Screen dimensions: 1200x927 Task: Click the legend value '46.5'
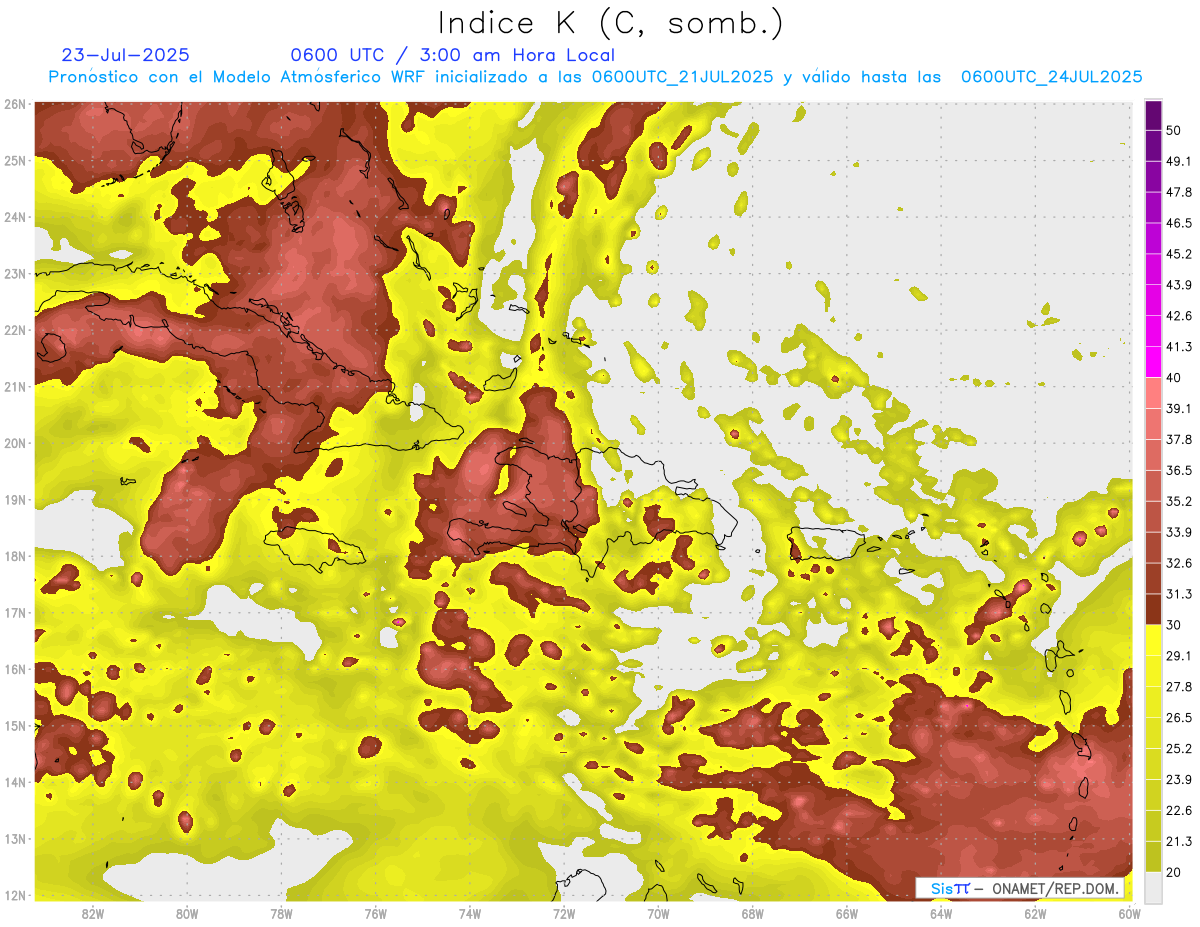[x=1179, y=223]
